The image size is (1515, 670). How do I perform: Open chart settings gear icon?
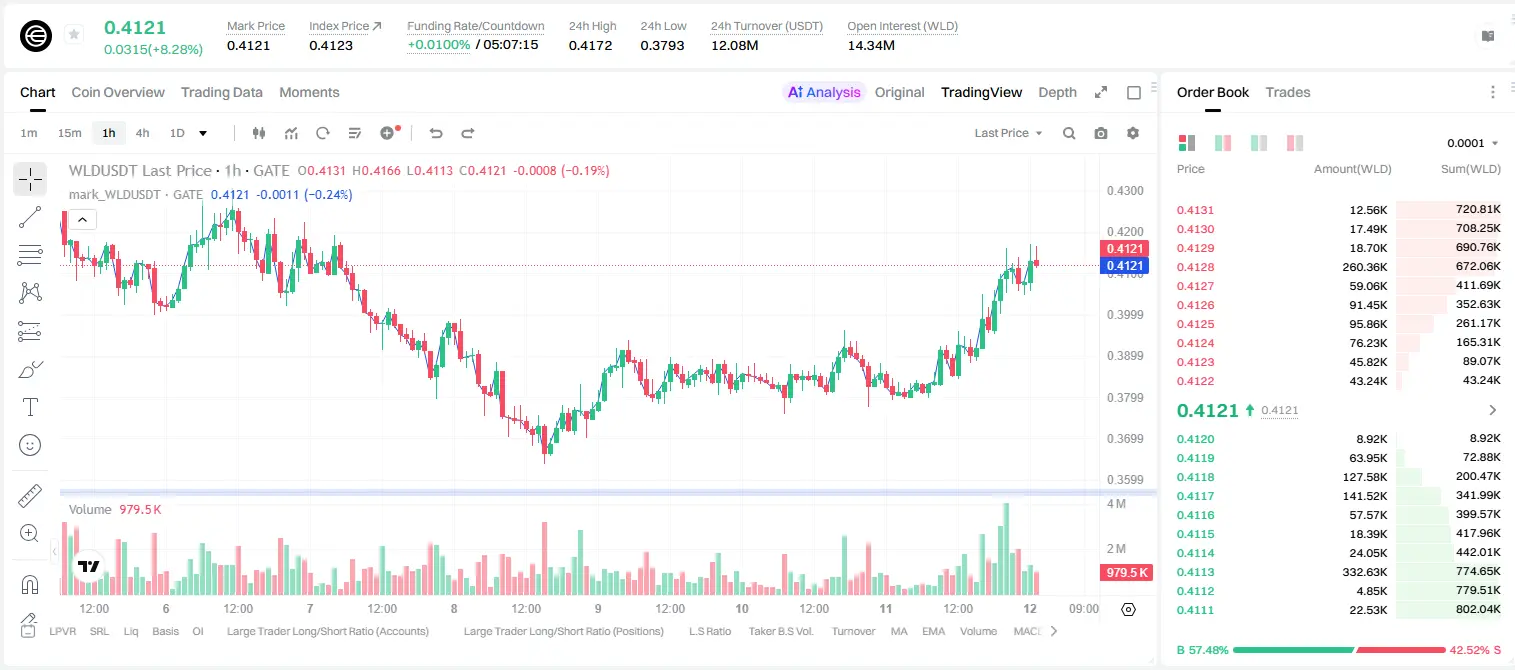coord(1133,133)
